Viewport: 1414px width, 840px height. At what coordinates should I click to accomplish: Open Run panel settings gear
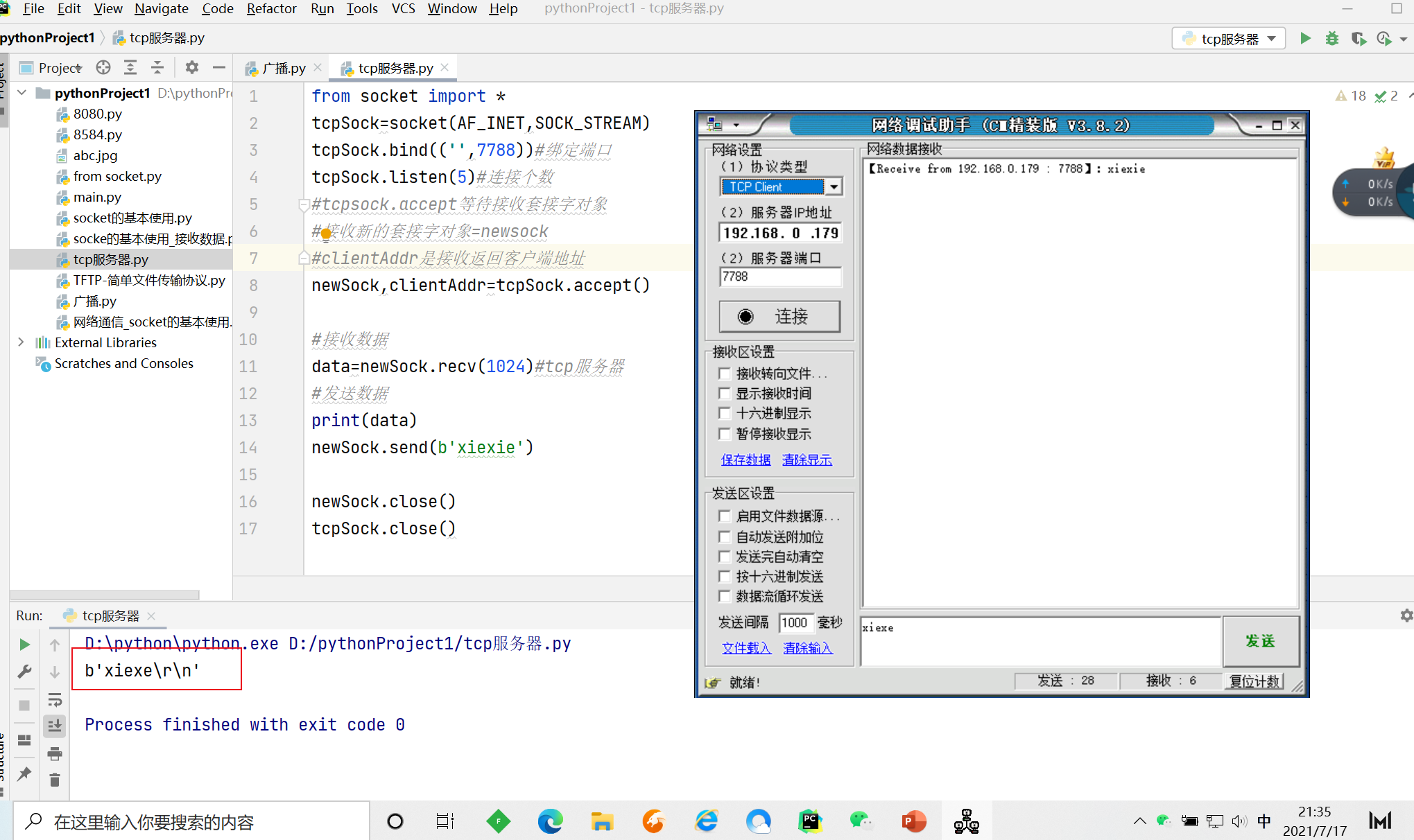1406,615
